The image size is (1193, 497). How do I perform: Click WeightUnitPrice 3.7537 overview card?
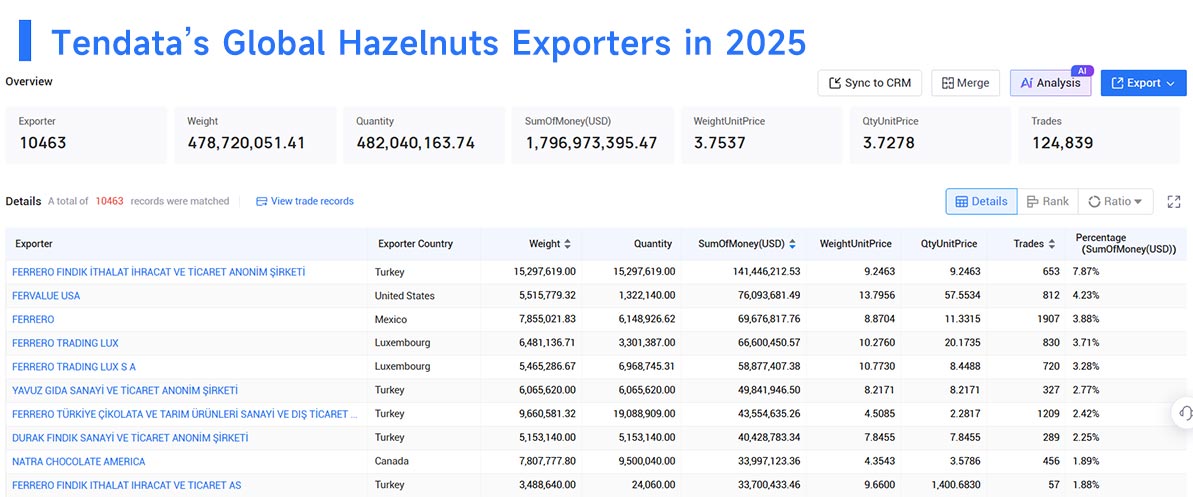tap(762, 135)
